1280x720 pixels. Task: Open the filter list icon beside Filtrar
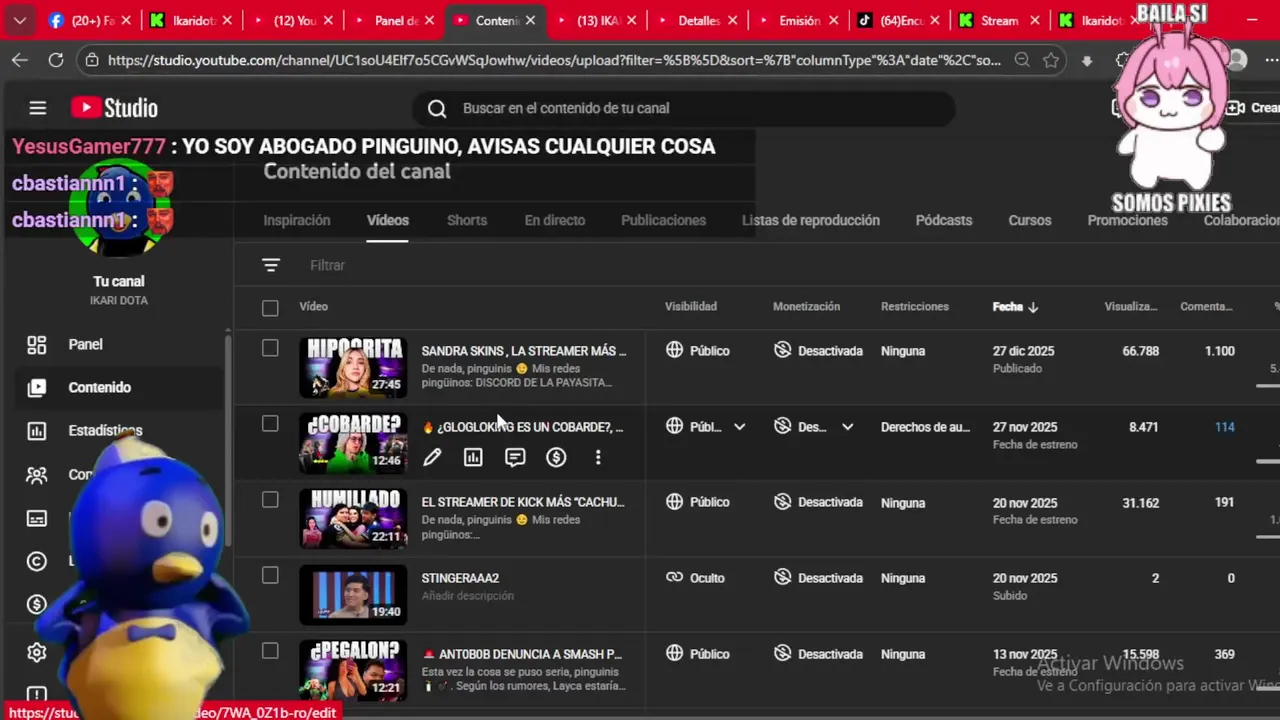271,265
